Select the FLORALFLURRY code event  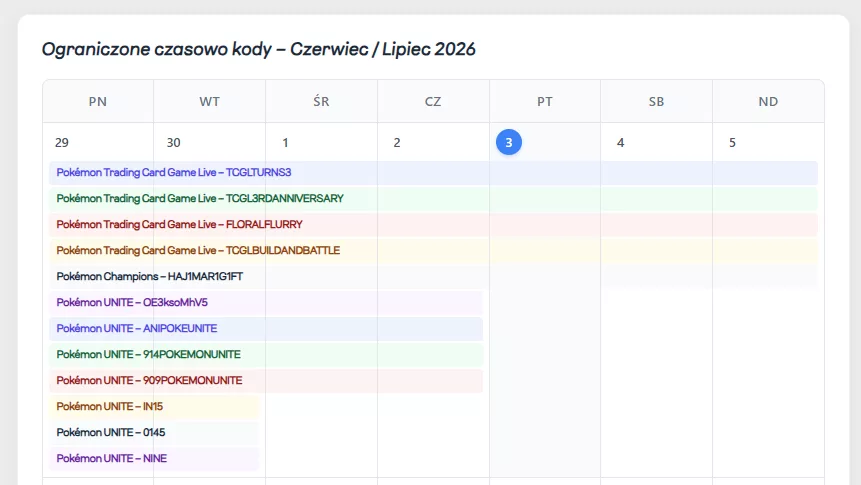click(x=433, y=224)
